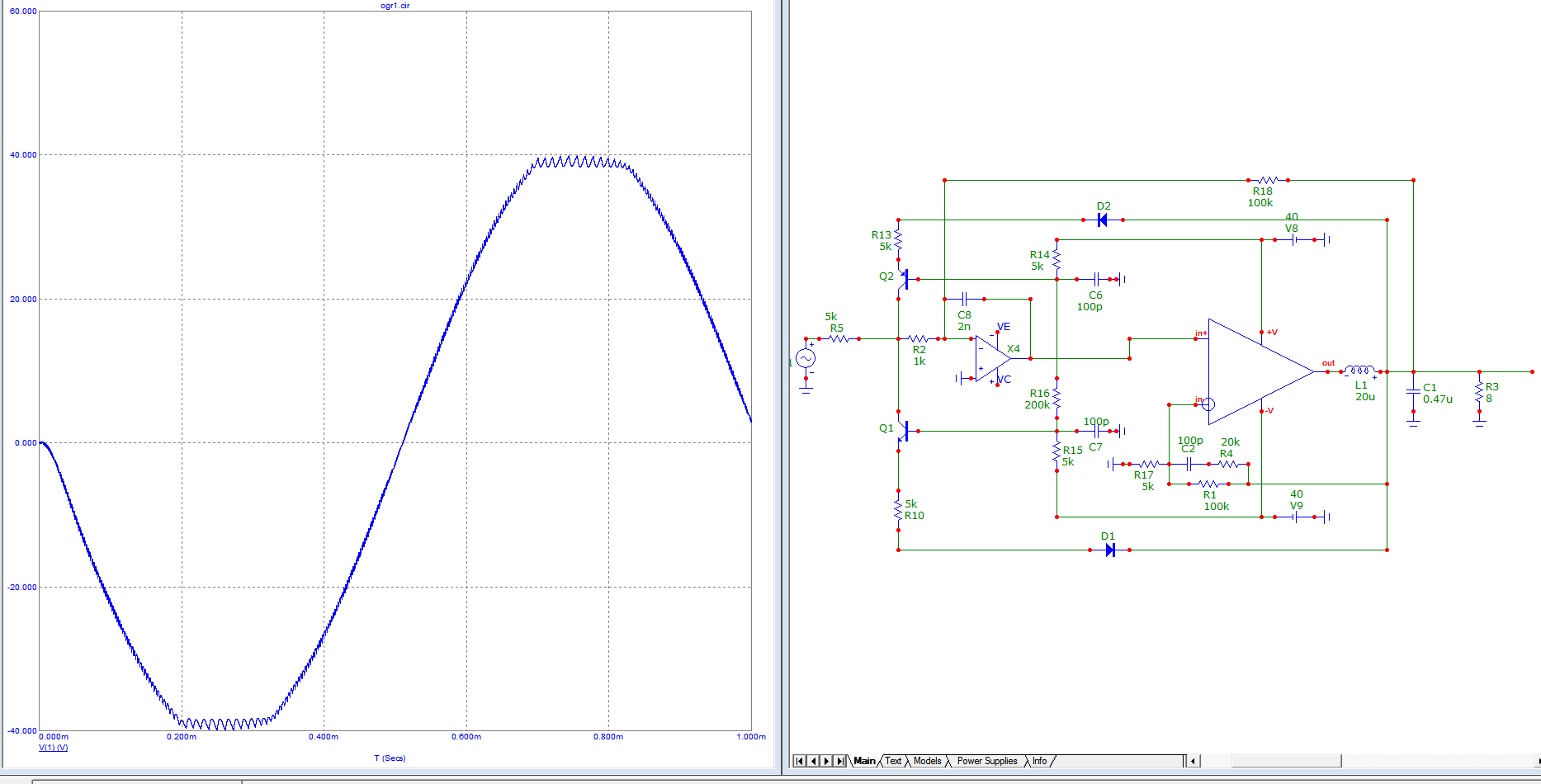
Task: Select resistor R1 symbol (100k)
Action: pos(1209,484)
